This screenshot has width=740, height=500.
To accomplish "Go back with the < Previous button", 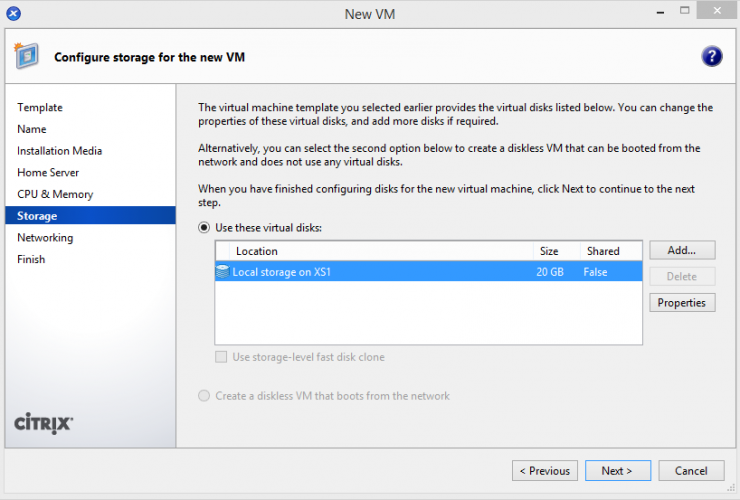I will (545, 470).
